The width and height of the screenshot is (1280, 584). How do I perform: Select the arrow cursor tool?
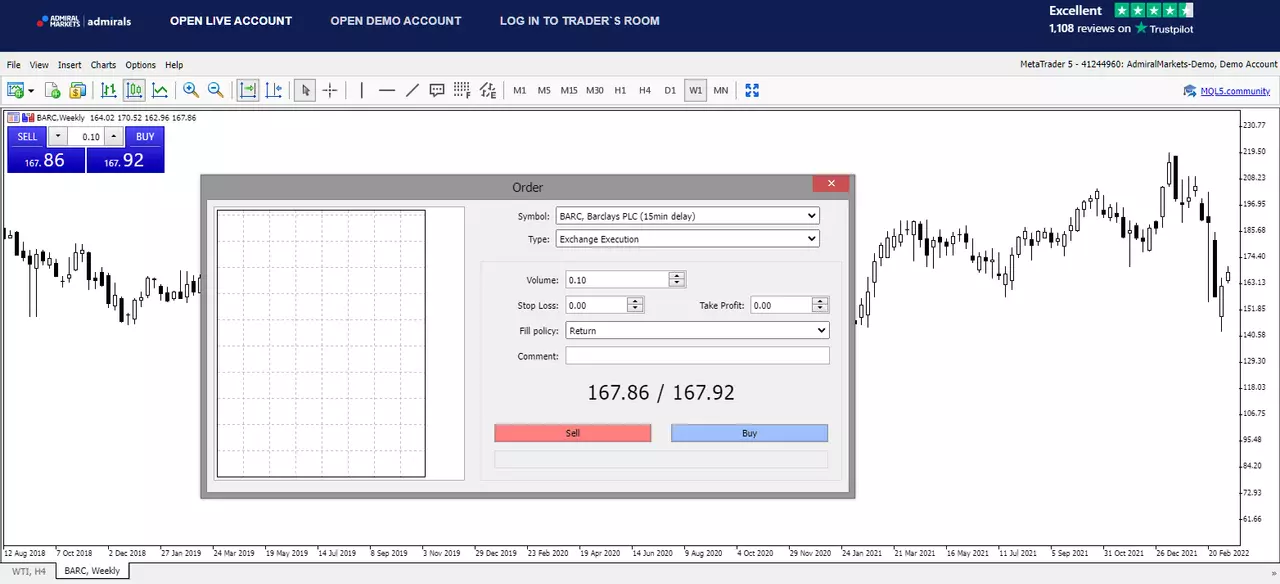point(305,90)
